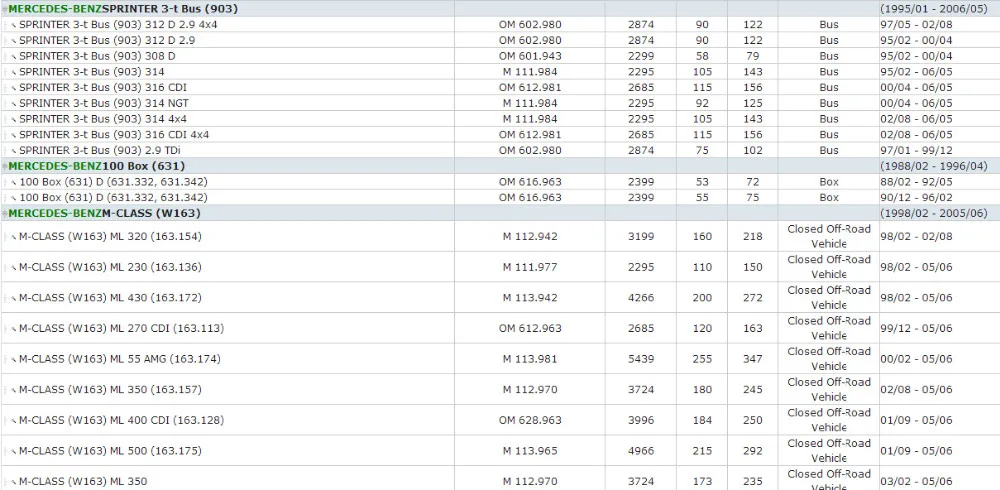
Task: Click the arrow icon beside SPRINTER 312 D 2.9 4x4
Action: coord(13,25)
